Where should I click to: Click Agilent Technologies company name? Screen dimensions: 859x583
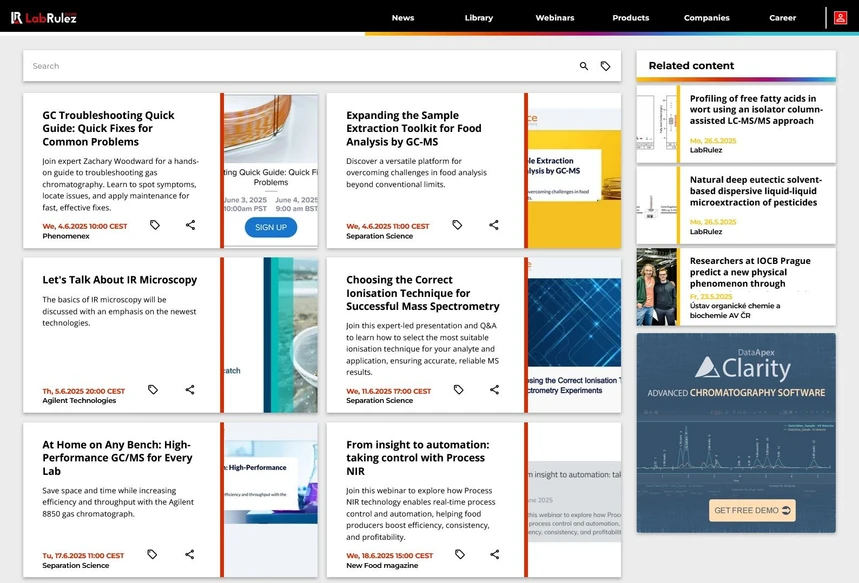pyautogui.click(x=79, y=401)
